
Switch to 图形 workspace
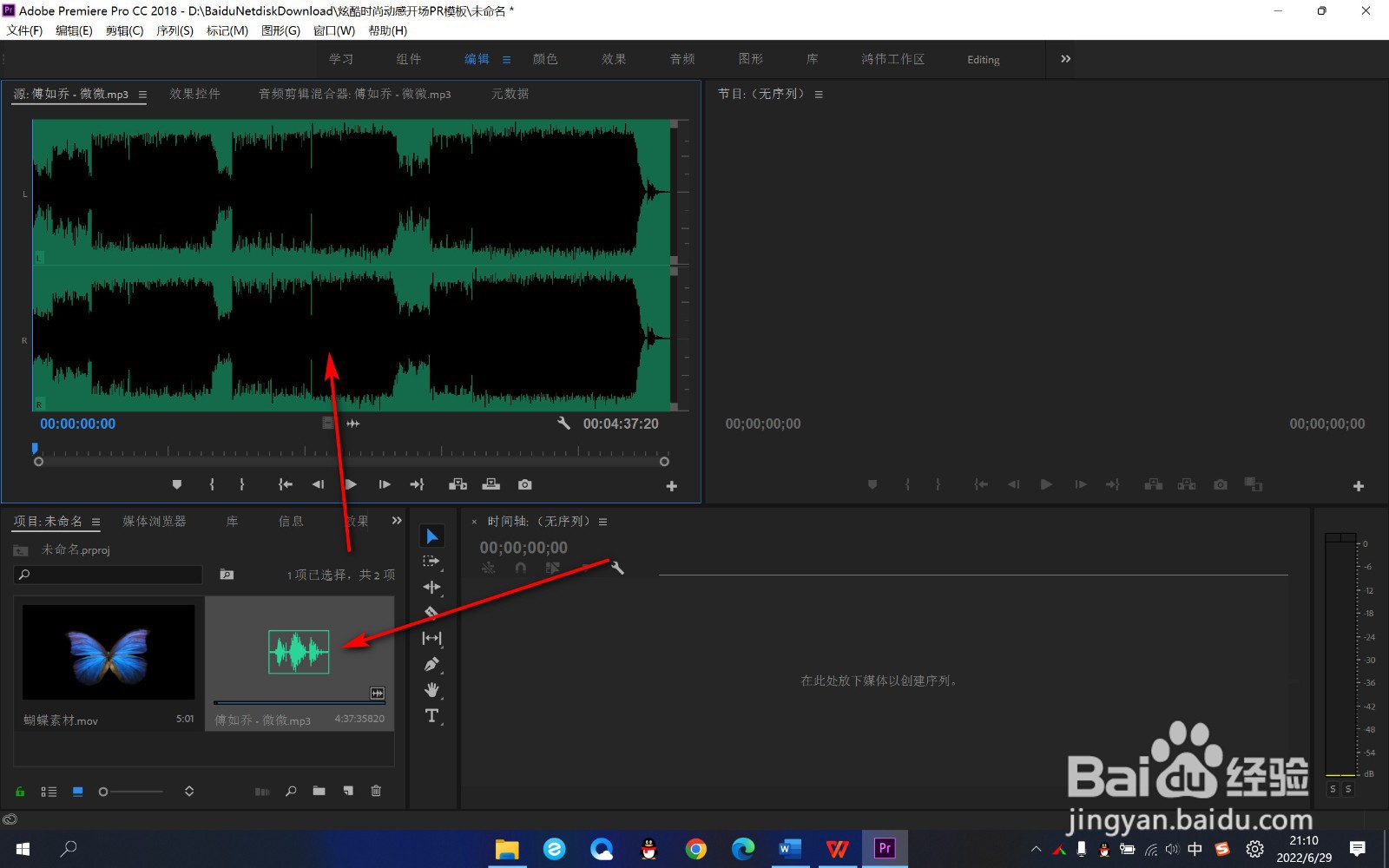[751, 59]
